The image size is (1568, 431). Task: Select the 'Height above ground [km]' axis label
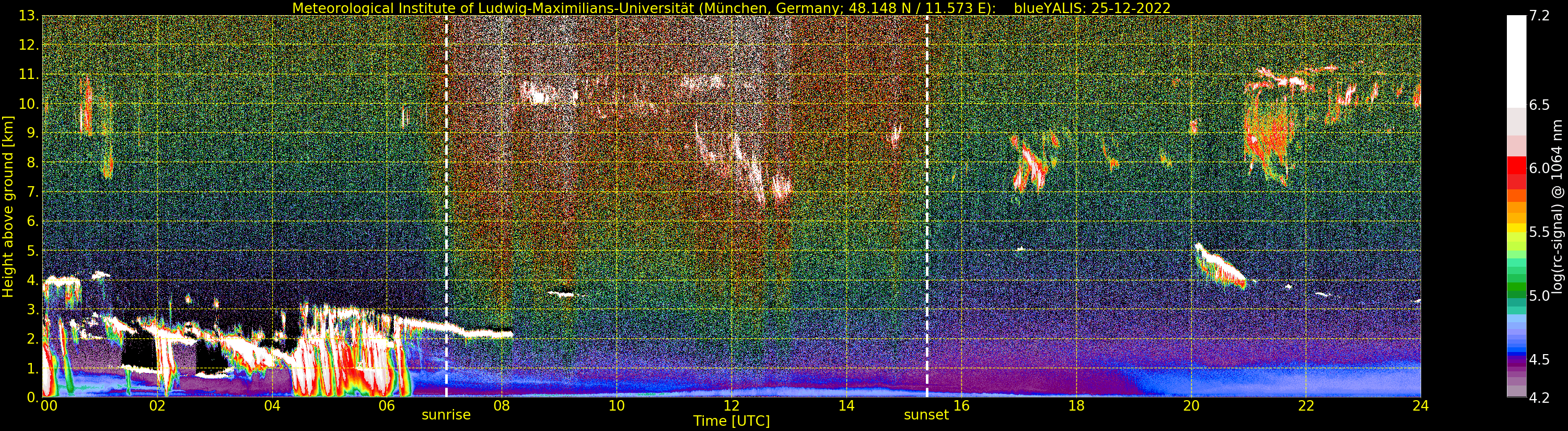pos(8,206)
